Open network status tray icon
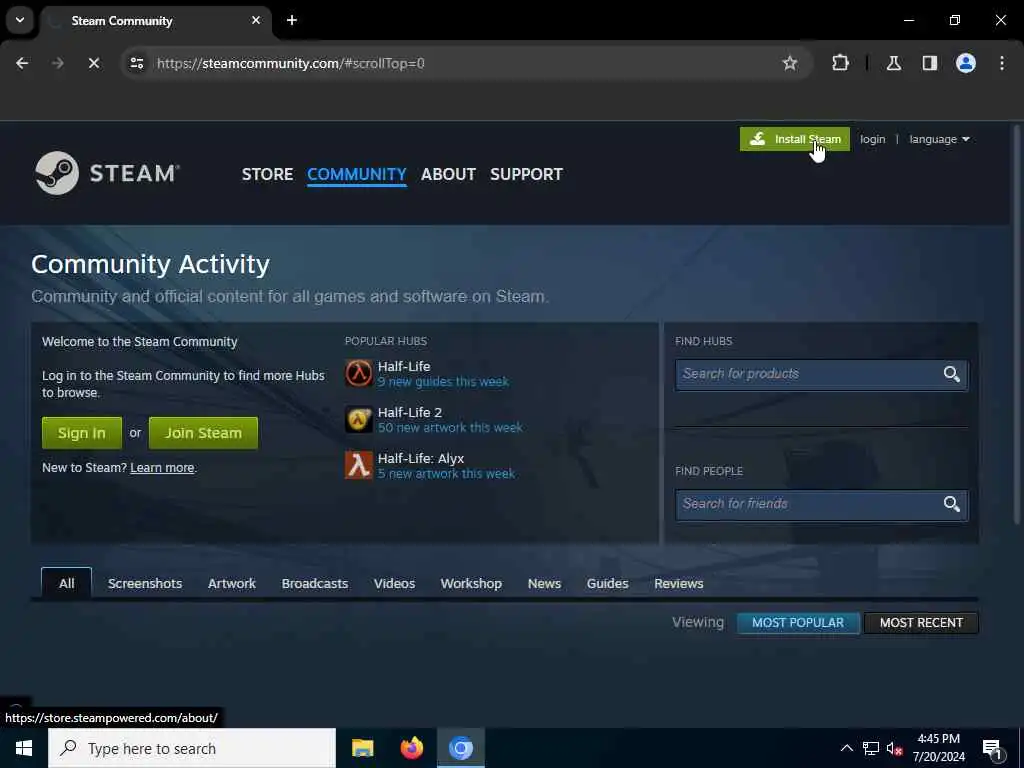The image size is (1024, 768). pos(871,748)
